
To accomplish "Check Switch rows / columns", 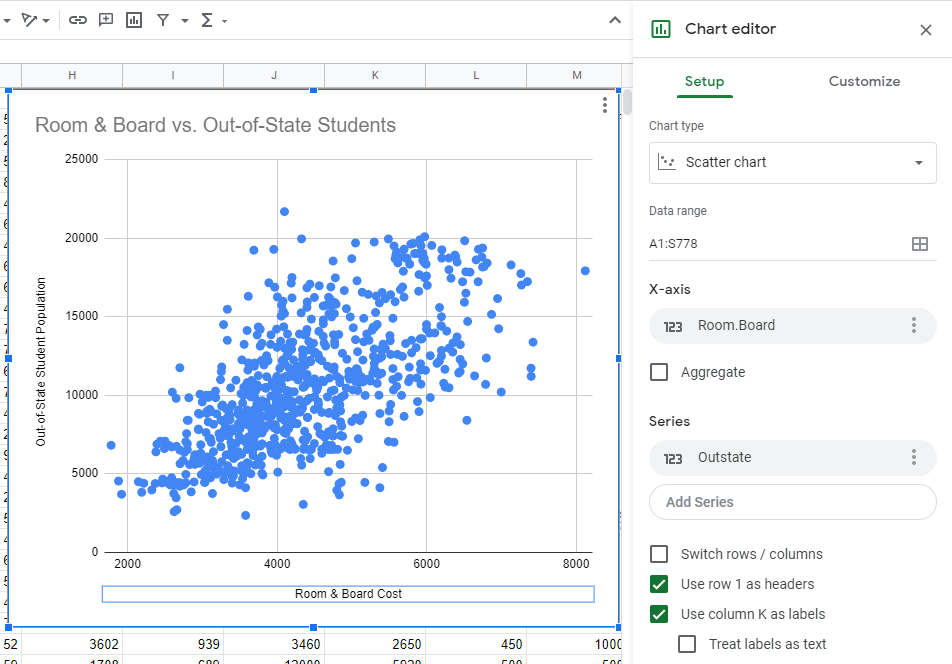I will [659, 554].
